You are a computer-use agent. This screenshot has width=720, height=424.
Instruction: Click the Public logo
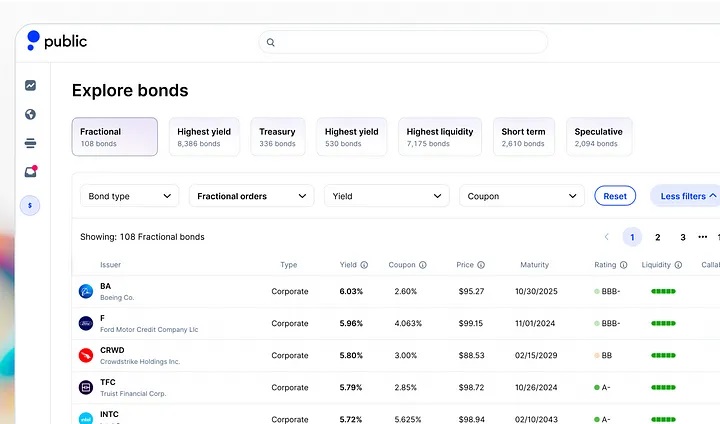point(57,41)
